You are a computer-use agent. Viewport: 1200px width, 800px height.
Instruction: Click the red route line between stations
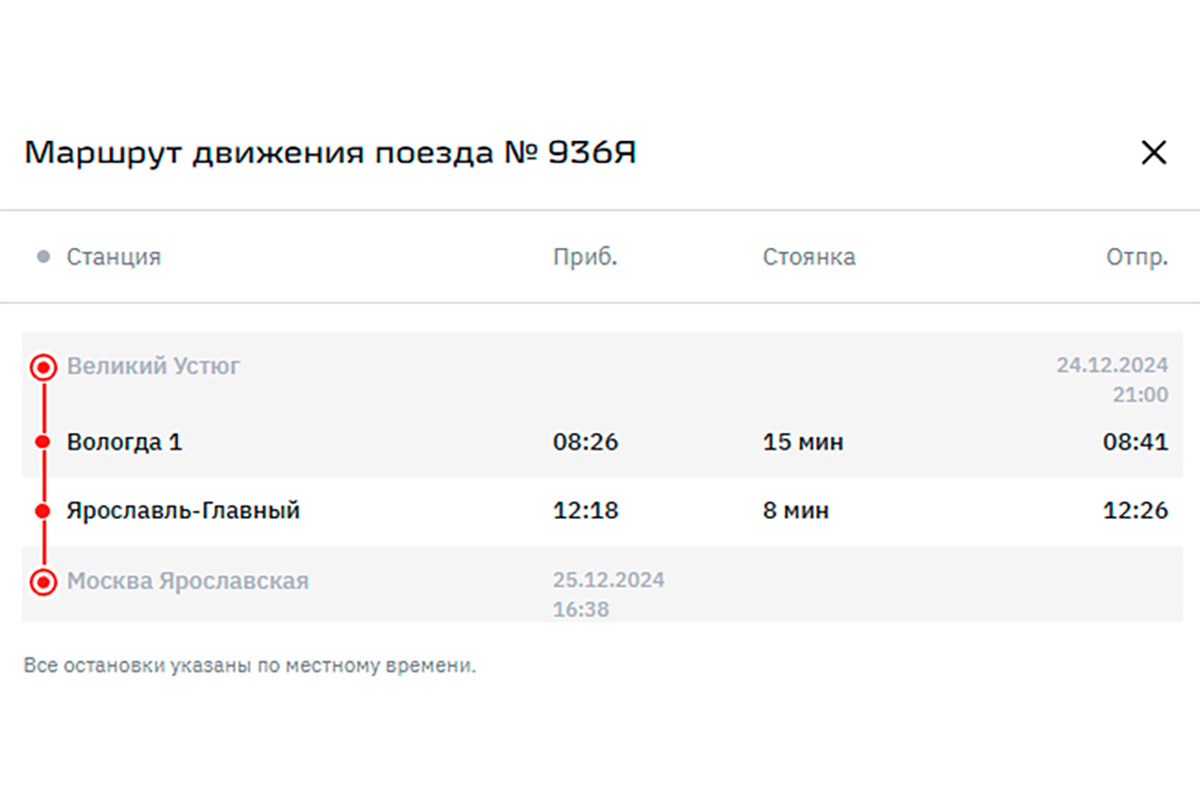(x=42, y=475)
